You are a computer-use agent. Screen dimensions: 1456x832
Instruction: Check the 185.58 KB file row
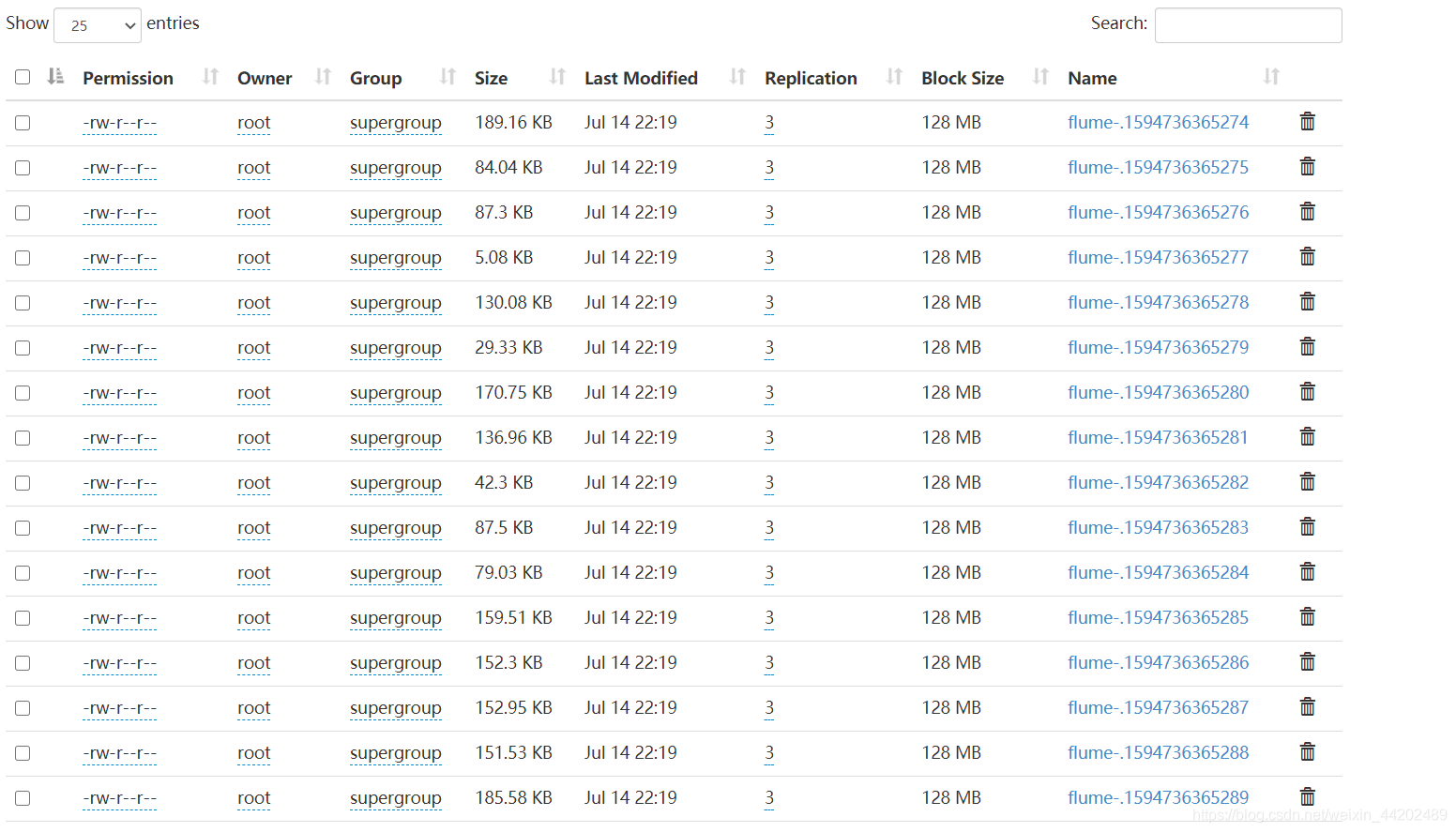tap(23, 798)
